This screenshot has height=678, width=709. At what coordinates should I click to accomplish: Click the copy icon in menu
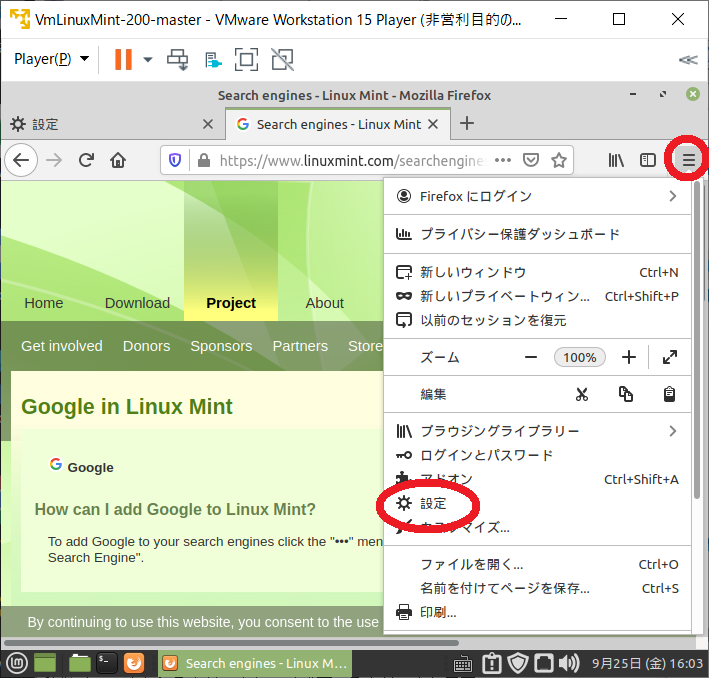[x=626, y=394]
